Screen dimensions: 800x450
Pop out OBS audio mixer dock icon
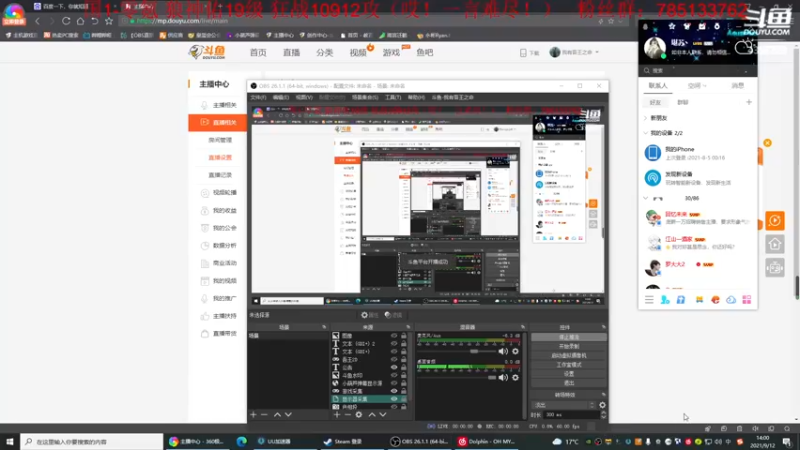522,327
